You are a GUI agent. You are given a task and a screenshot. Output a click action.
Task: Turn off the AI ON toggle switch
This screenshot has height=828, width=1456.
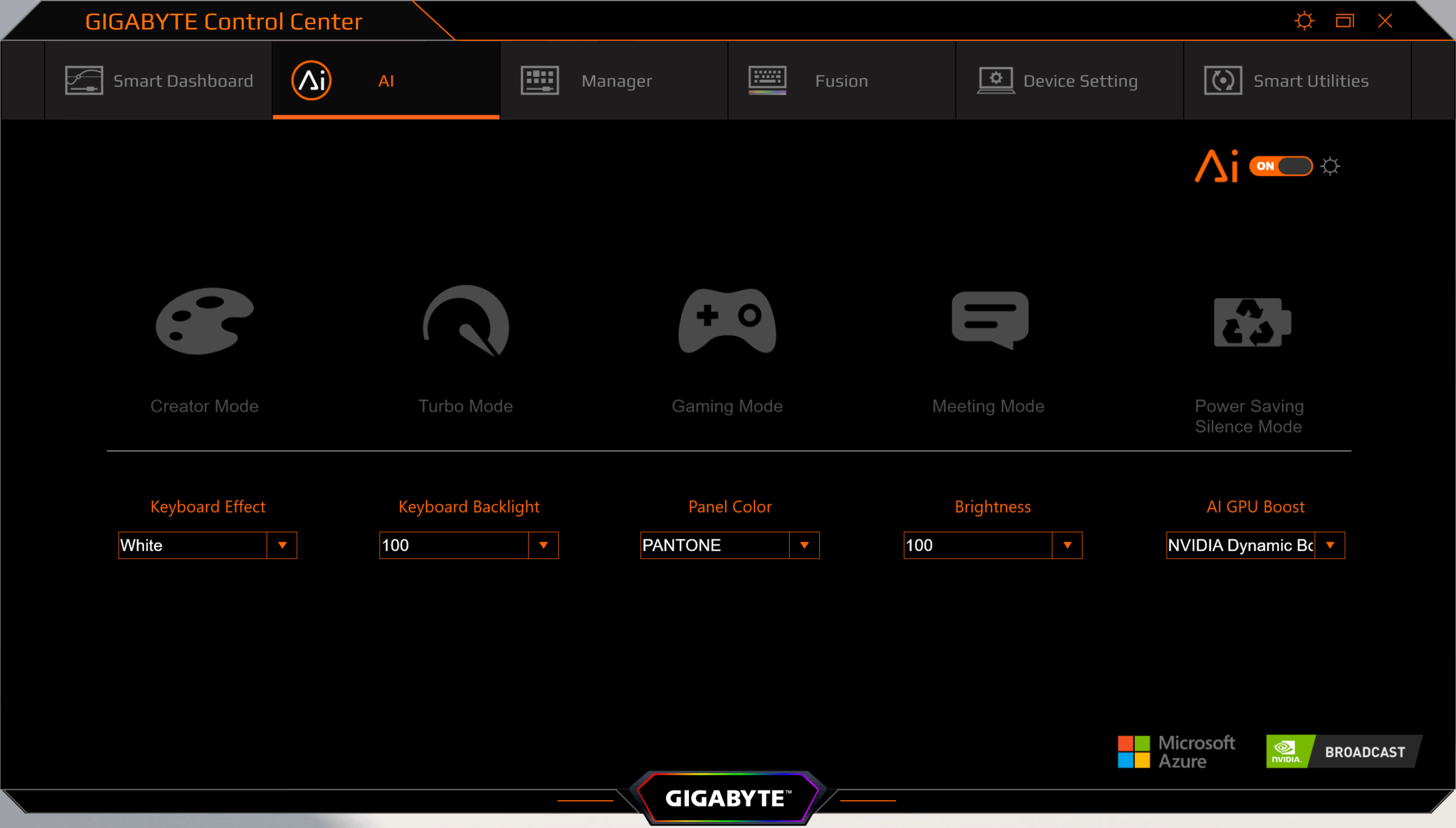coord(1280,166)
